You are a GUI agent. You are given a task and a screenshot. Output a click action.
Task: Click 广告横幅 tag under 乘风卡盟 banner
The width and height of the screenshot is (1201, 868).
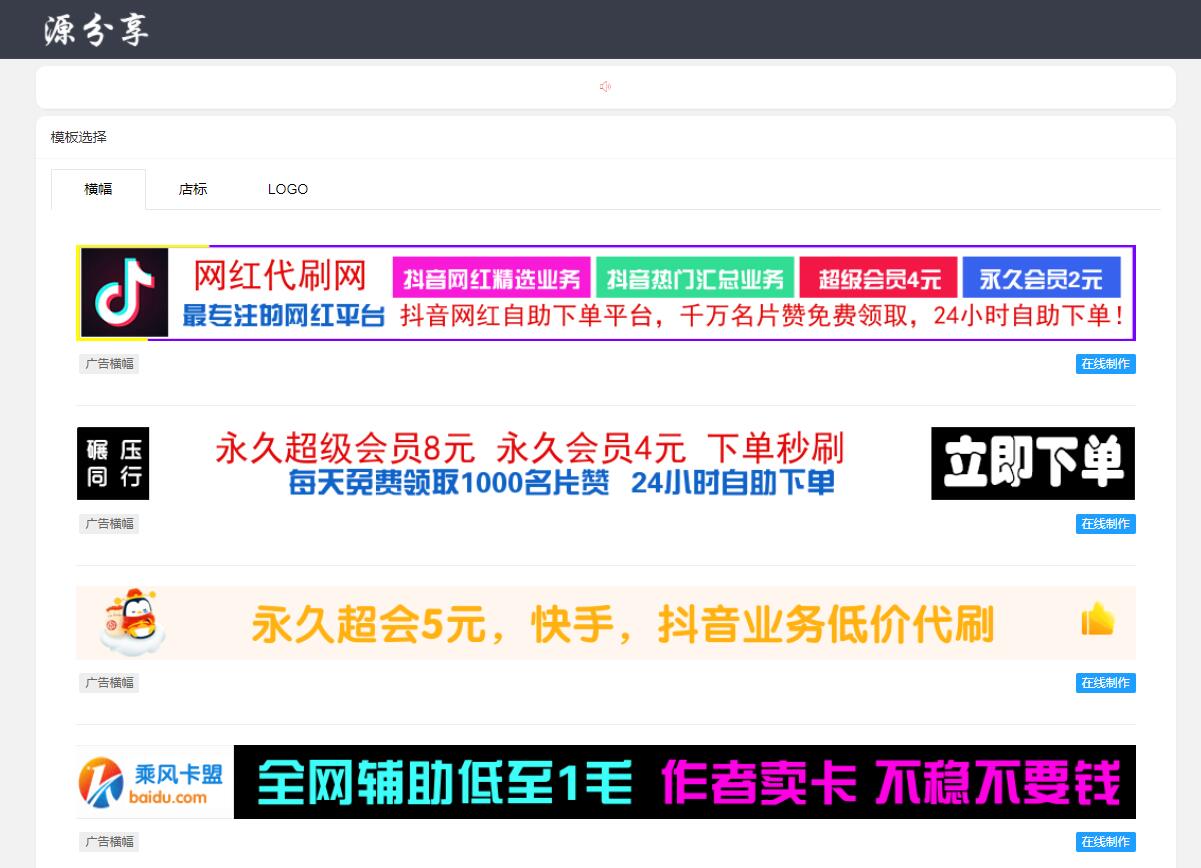109,842
